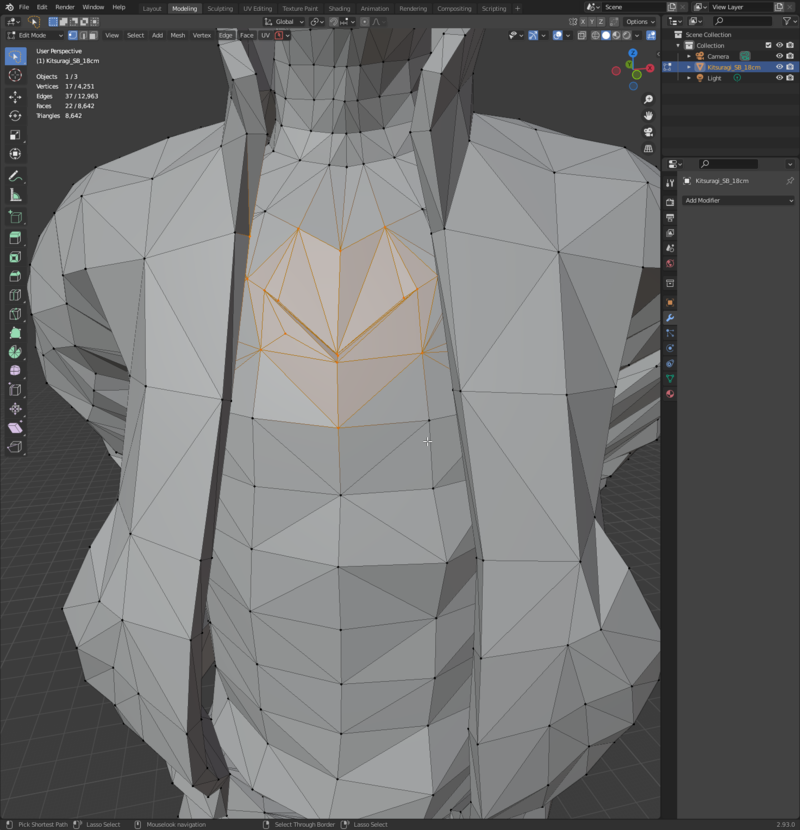
Task: Switch to wireframe viewport shading
Action: click(595, 35)
